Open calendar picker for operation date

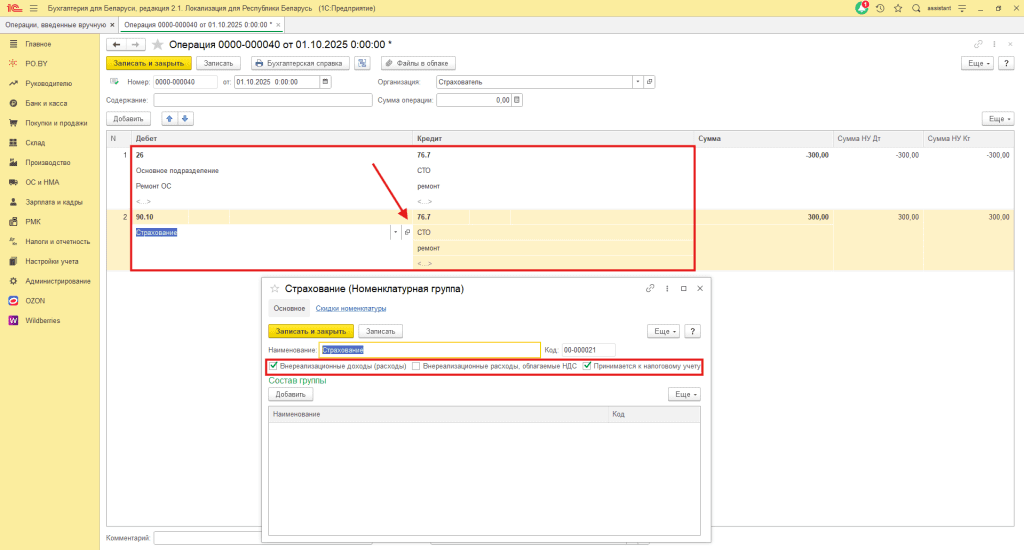point(325,82)
